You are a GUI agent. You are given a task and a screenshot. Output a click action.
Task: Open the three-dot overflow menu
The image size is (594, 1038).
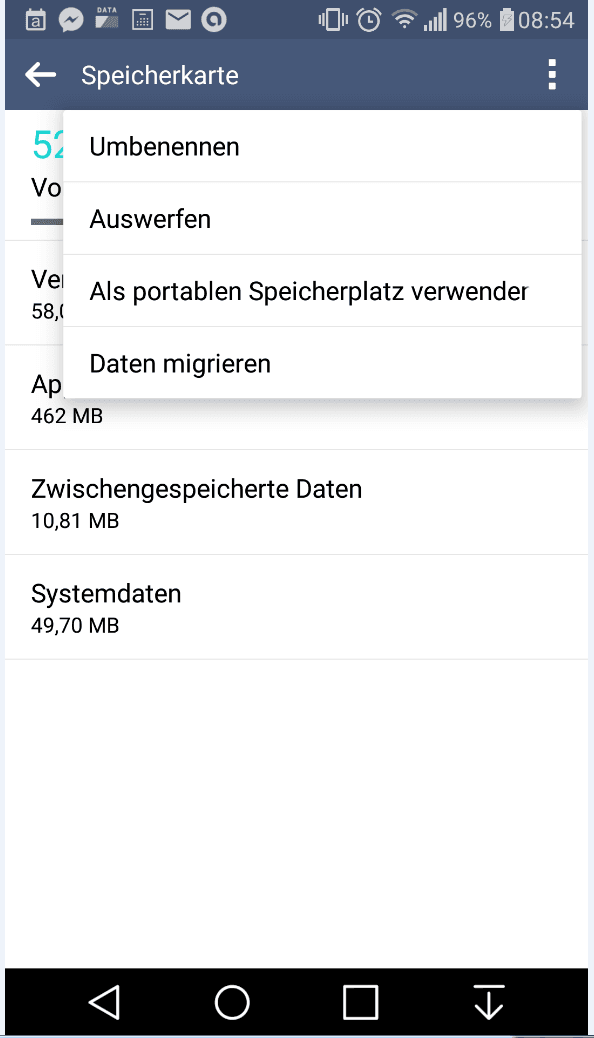552,74
